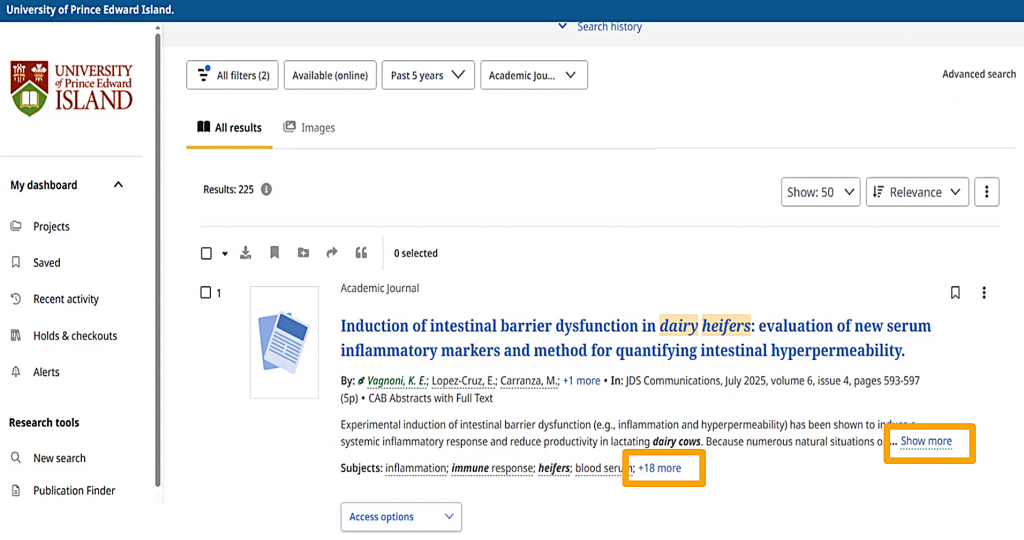Screen dimensions: 1024x540
Task: Toggle the Available (online) filter
Action: click(x=329, y=75)
